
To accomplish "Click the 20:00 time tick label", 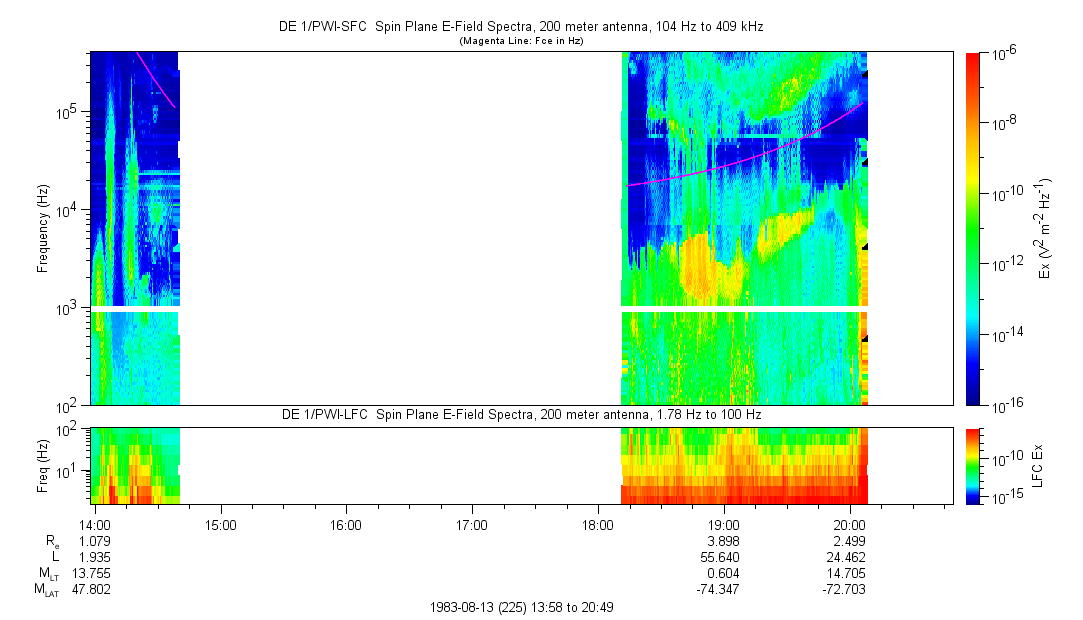I will [x=849, y=524].
